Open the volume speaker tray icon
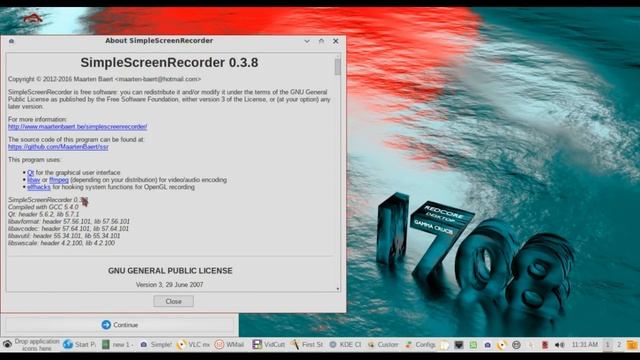 coord(559,345)
